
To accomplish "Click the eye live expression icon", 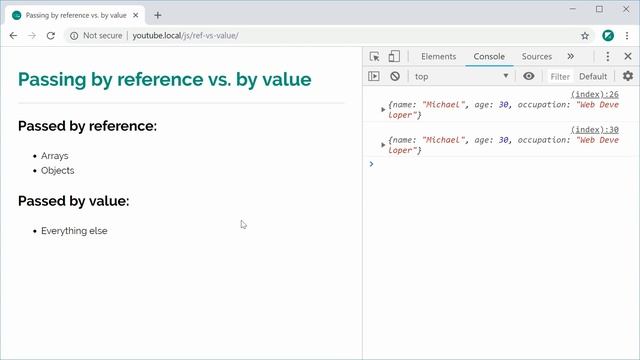I will [529, 76].
